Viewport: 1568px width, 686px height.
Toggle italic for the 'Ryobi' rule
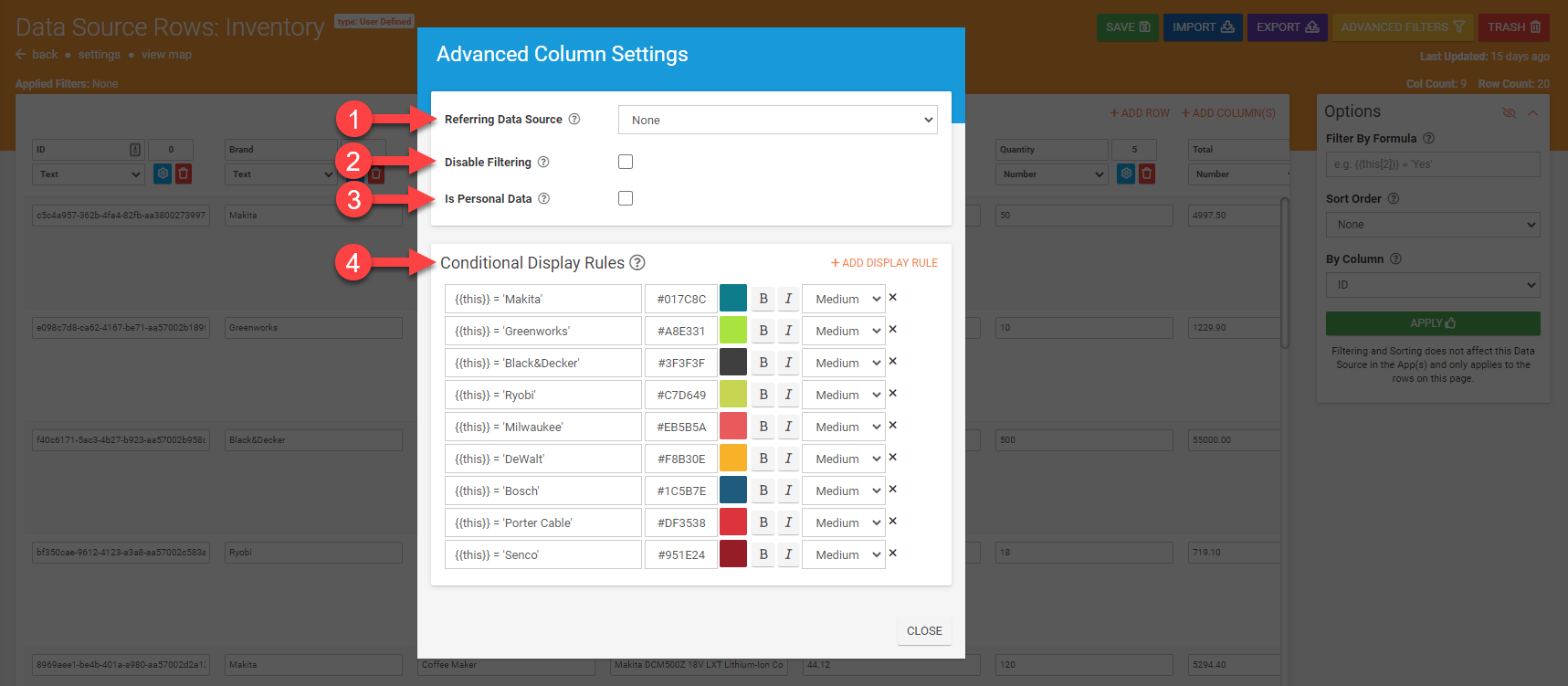click(x=788, y=395)
